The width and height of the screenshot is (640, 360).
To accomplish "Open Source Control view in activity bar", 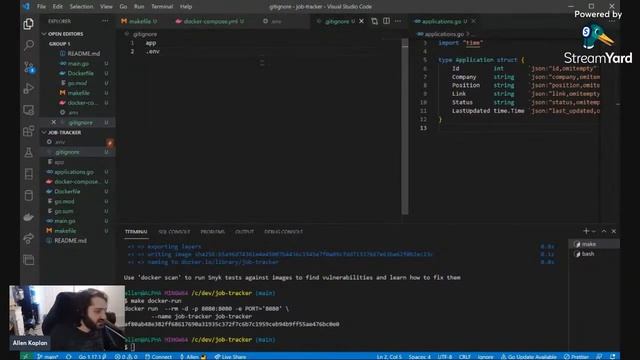I will 29,67.
